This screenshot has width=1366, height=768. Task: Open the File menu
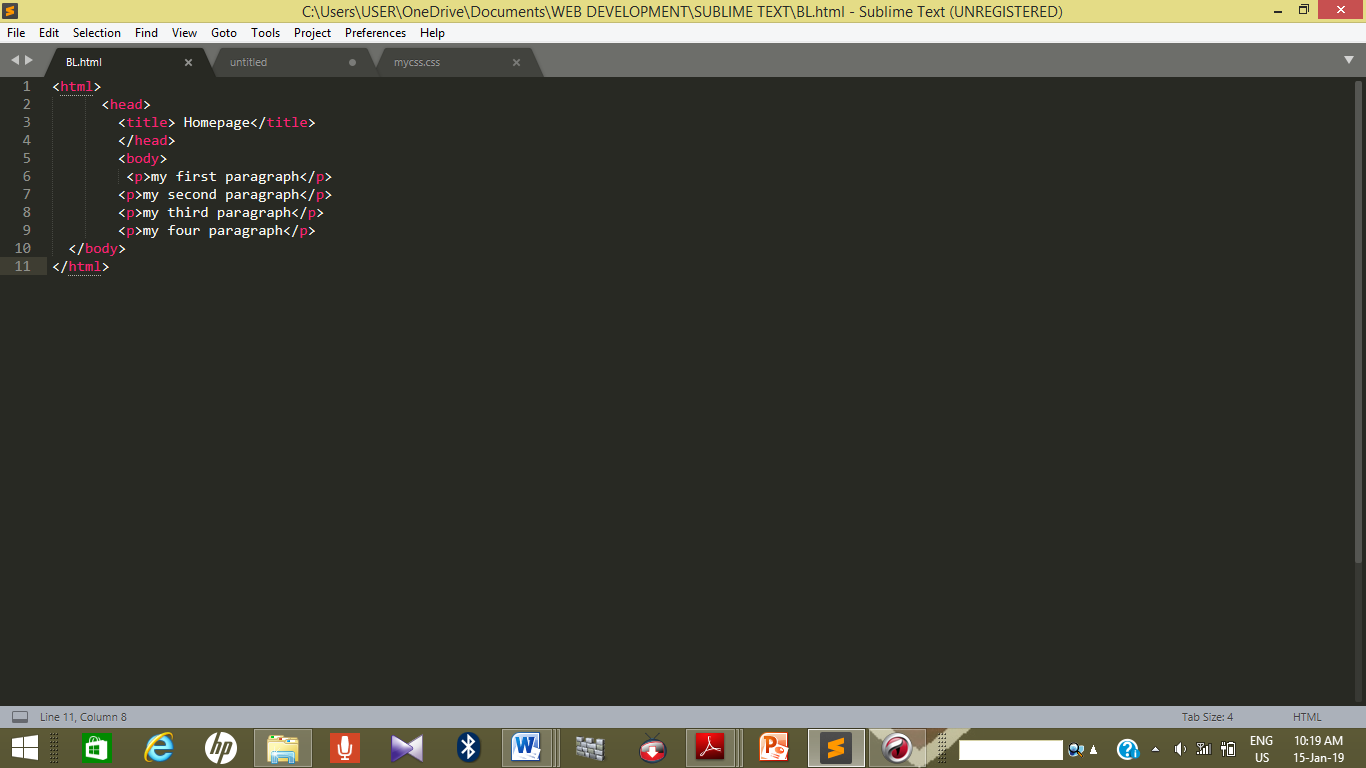tap(16, 33)
